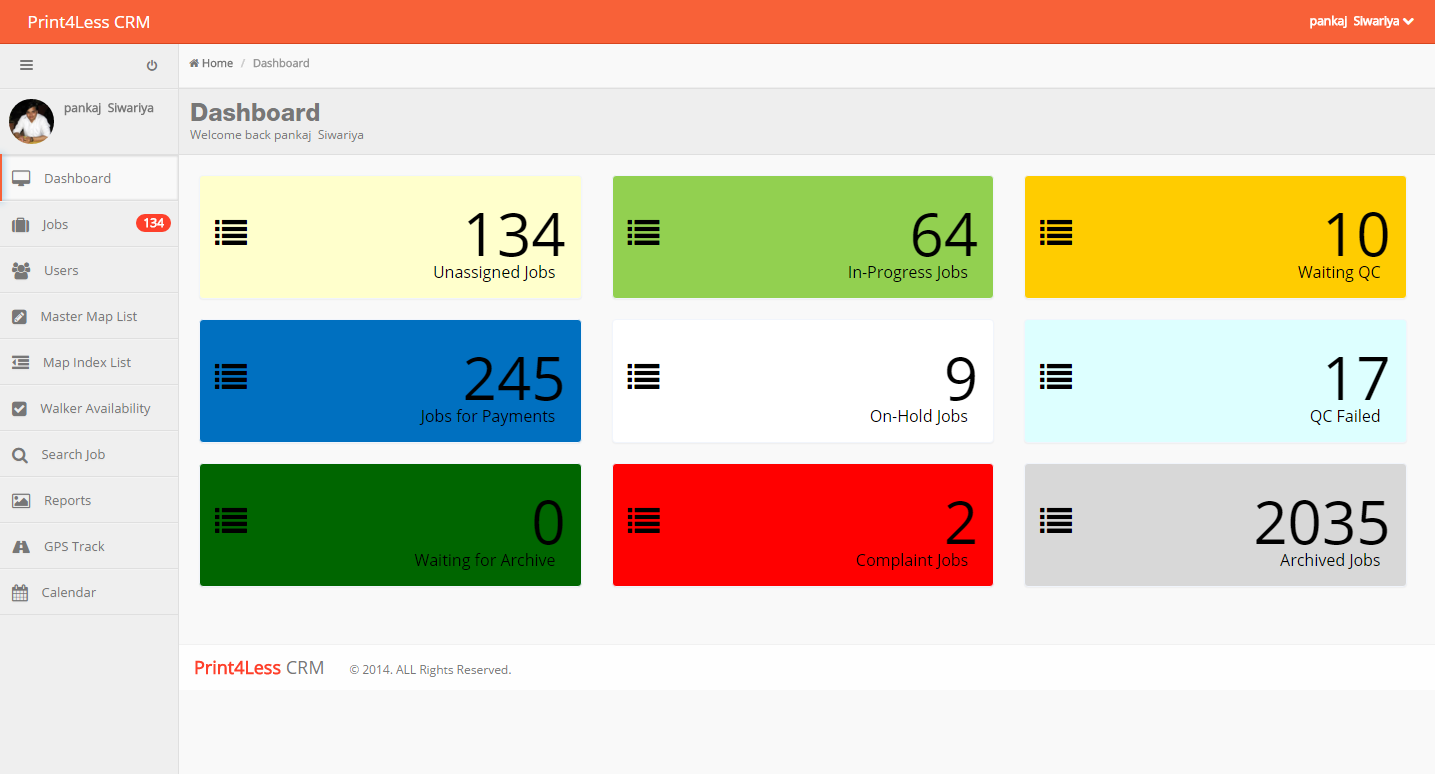Open the Archived Jobs grey tile
The width and height of the screenshot is (1435, 774).
(1215, 525)
